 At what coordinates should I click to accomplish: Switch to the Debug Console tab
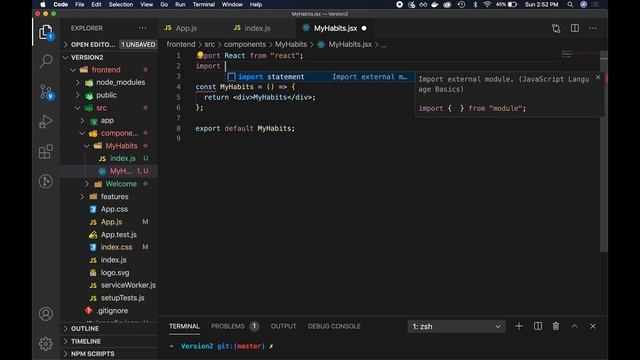click(x=334, y=326)
